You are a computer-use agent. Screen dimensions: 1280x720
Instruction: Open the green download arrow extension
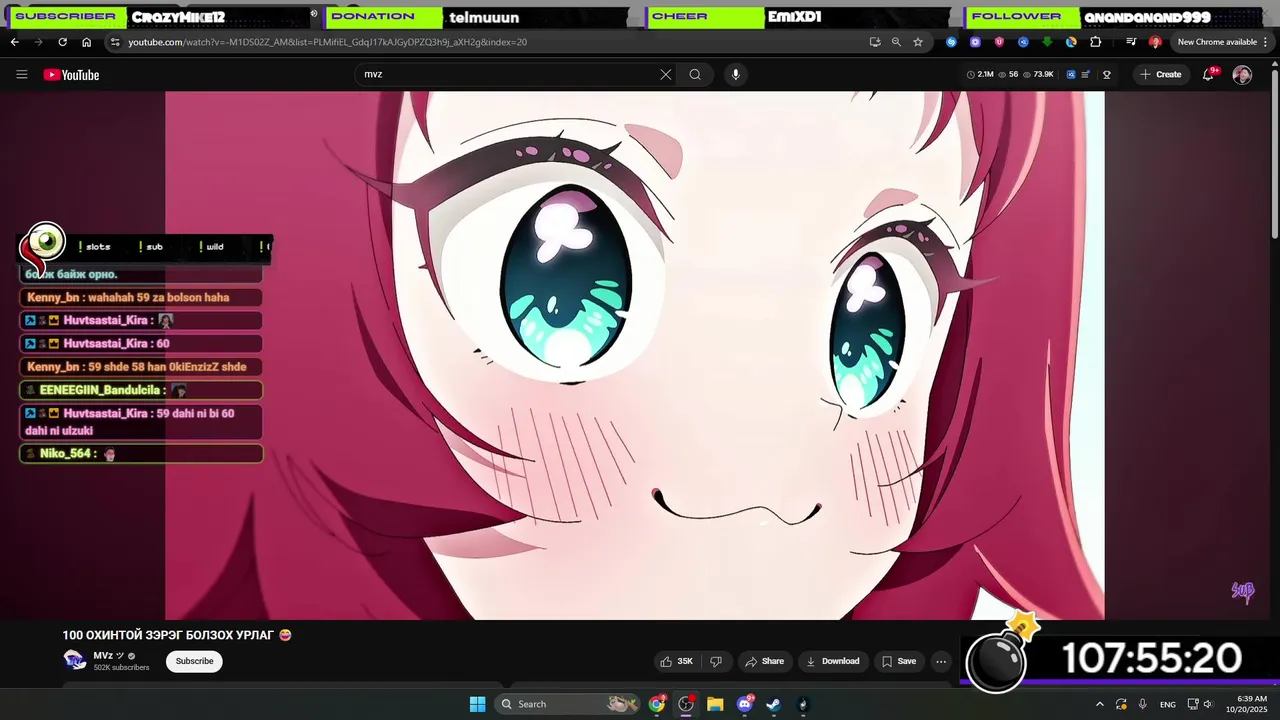(x=1047, y=42)
